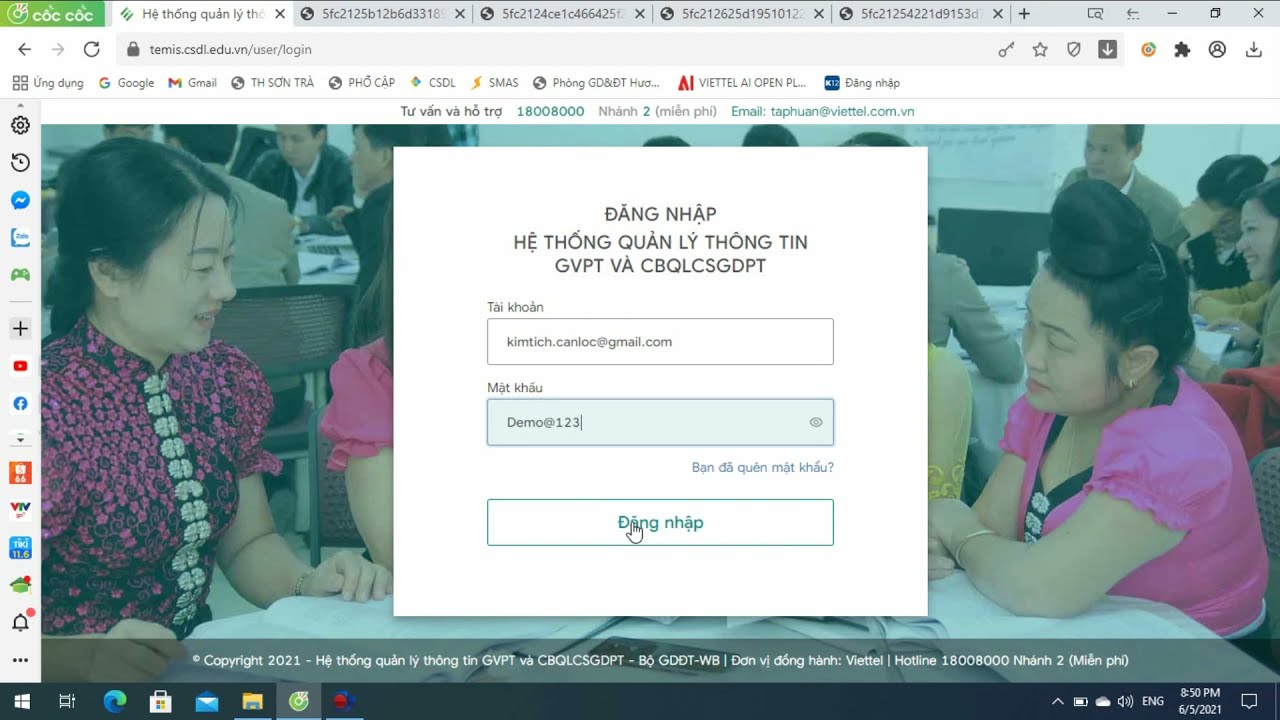Open the tab search icon in title bar
The width and height of the screenshot is (1280, 720).
(1095, 14)
